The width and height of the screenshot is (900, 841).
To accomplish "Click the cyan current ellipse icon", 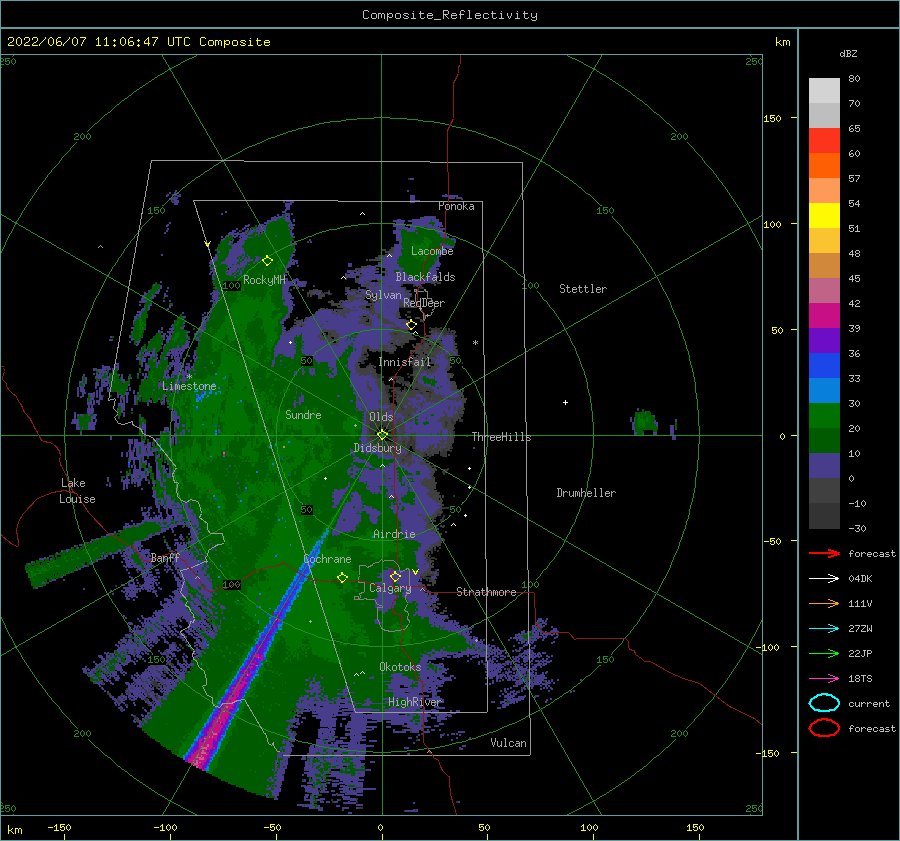I will pos(824,703).
